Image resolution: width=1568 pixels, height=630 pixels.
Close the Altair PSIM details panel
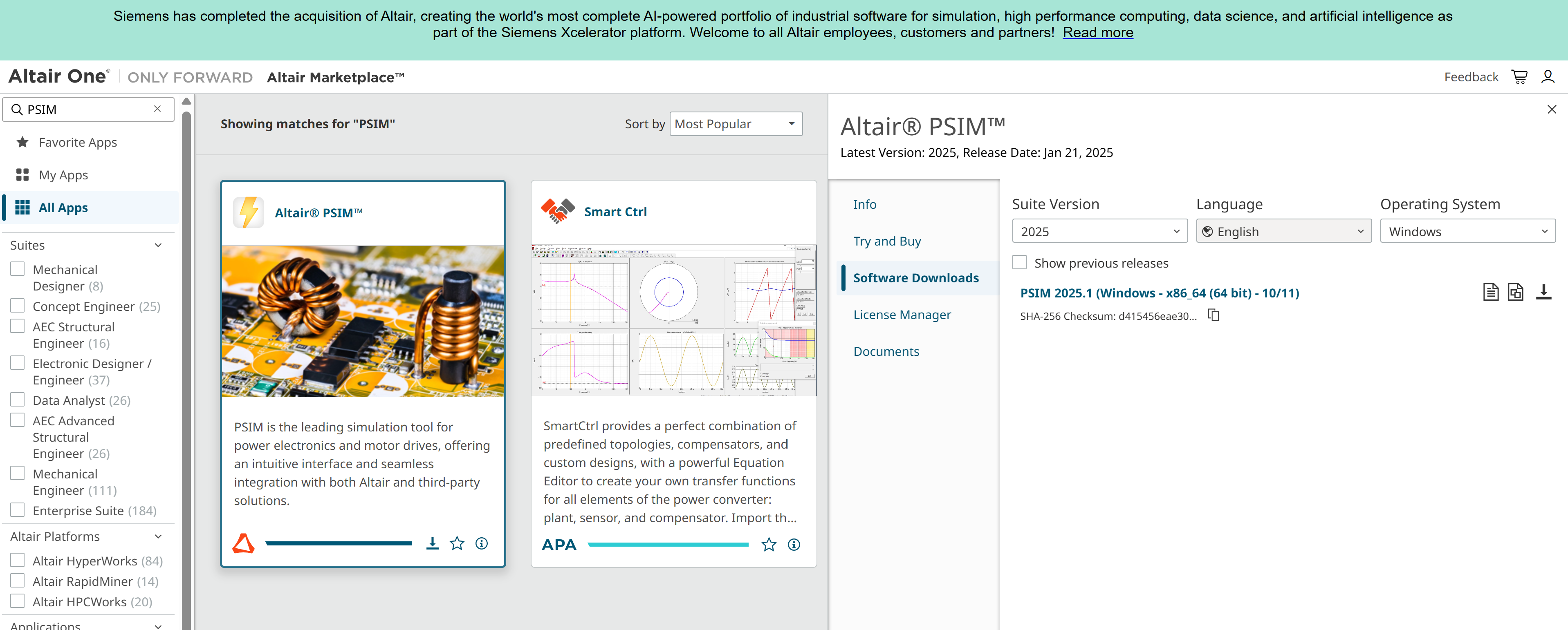[x=1552, y=109]
